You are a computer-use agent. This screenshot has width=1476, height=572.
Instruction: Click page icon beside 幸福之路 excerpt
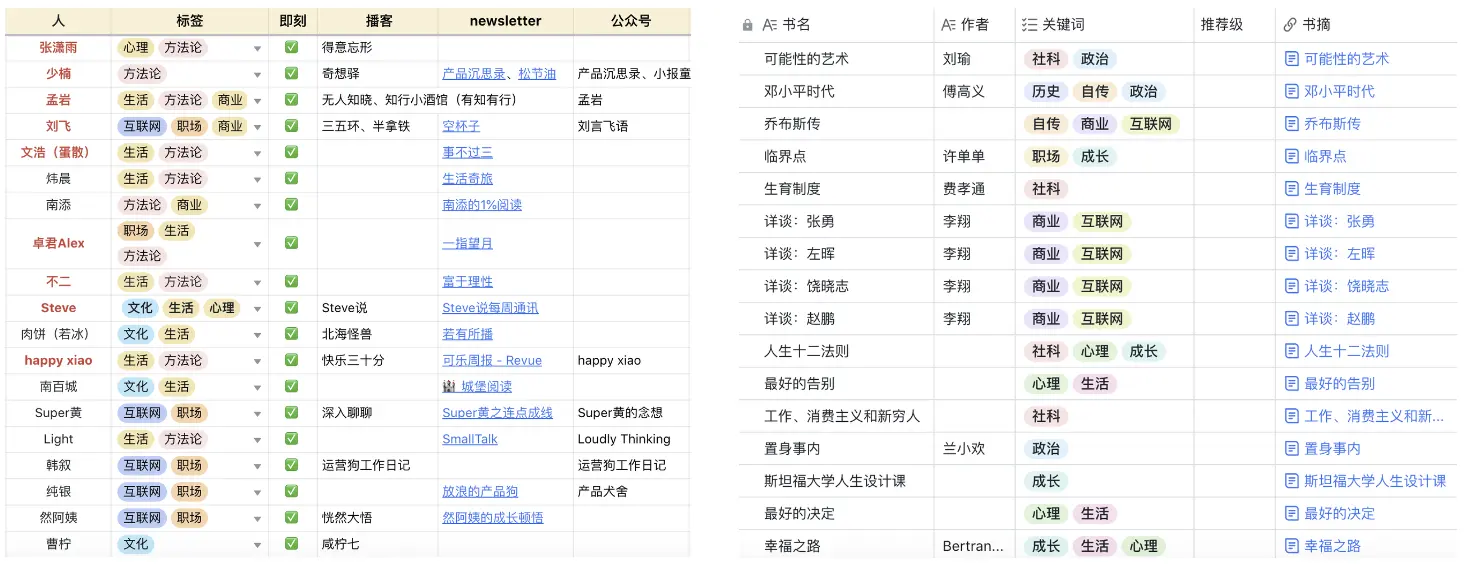pyautogui.click(x=1291, y=546)
